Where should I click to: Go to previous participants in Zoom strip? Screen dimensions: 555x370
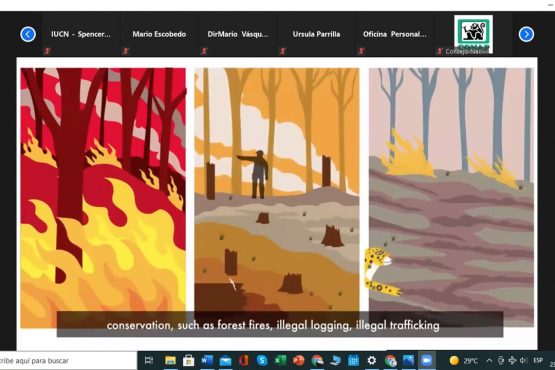coord(28,34)
